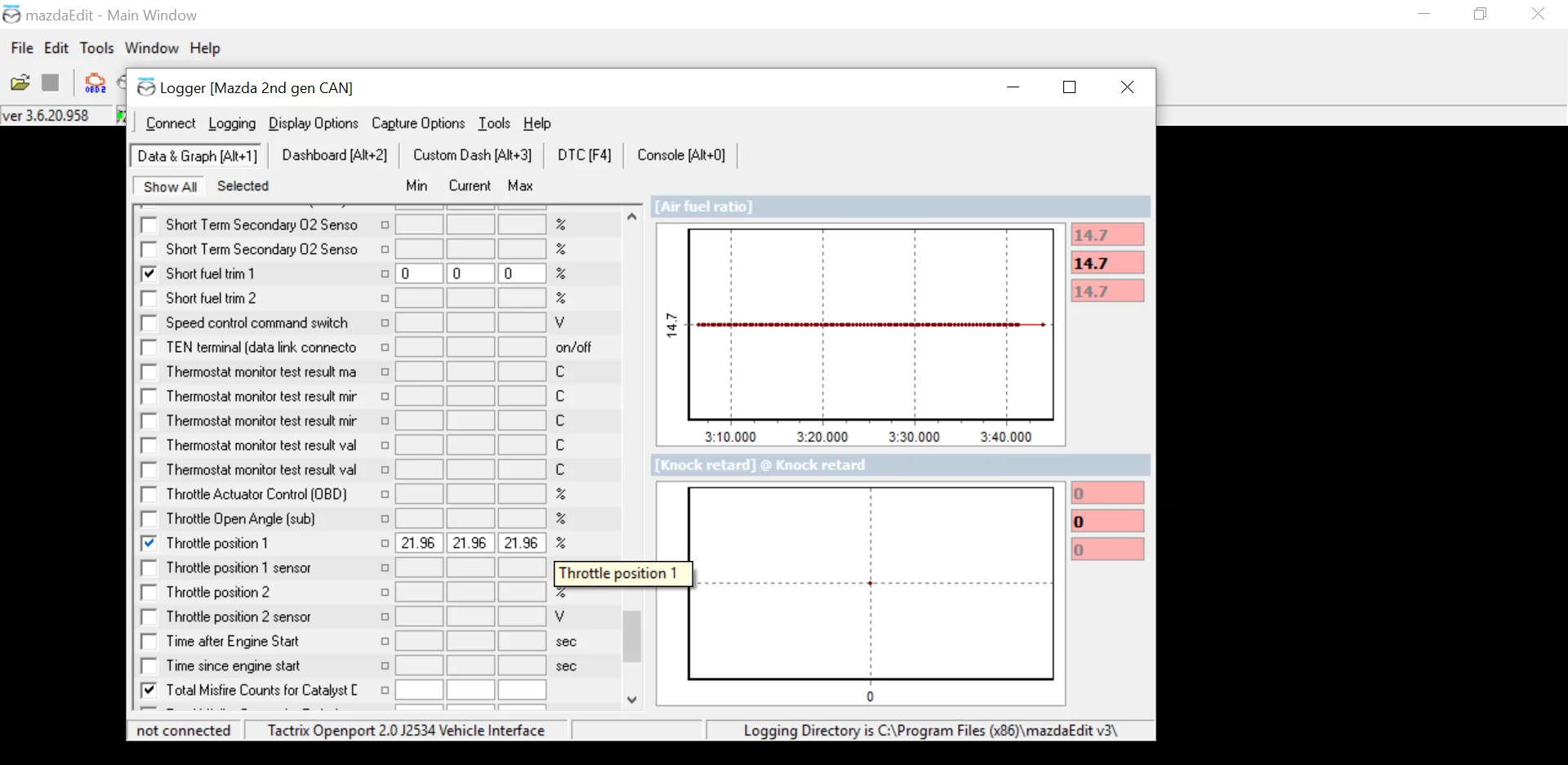Click the bold 14.7 air fuel ratio value box
The image size is (1568, 765).
(1107, 263)
